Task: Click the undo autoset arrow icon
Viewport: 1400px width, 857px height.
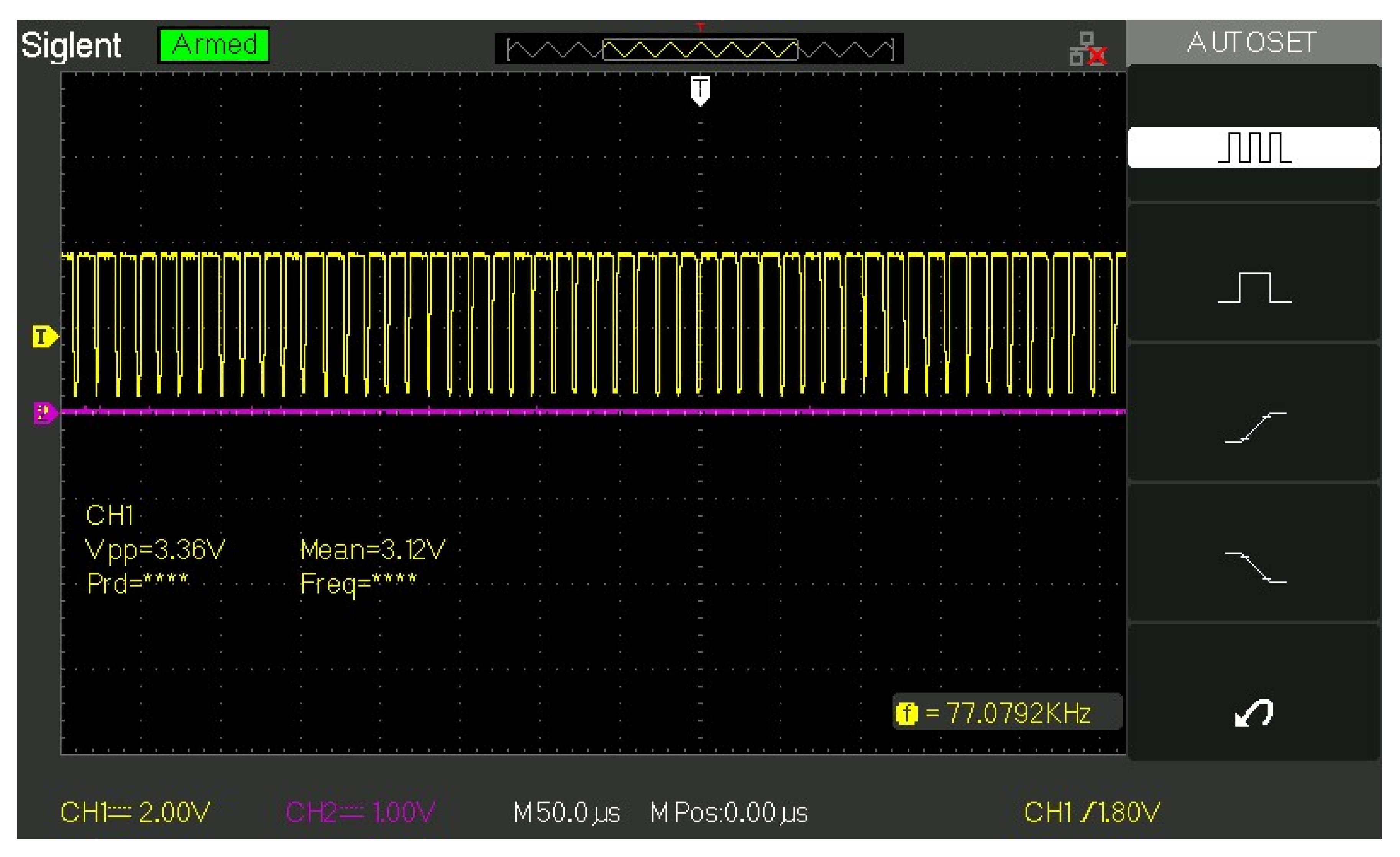Action: [1254, 713]
